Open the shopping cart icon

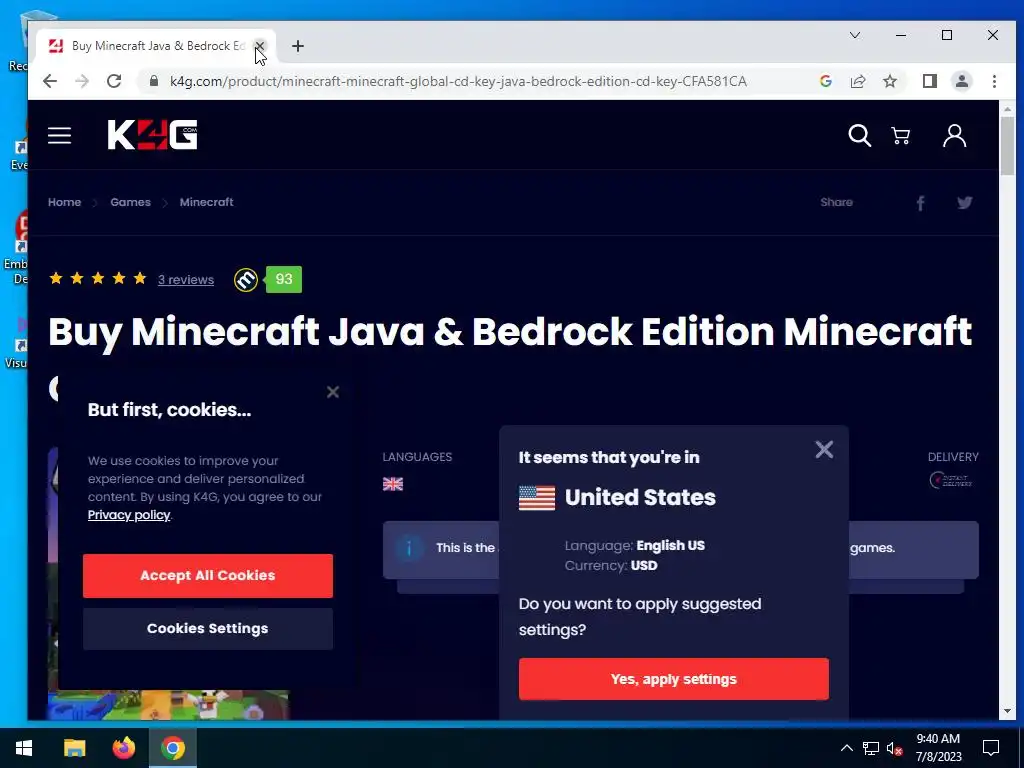(901, 136)
